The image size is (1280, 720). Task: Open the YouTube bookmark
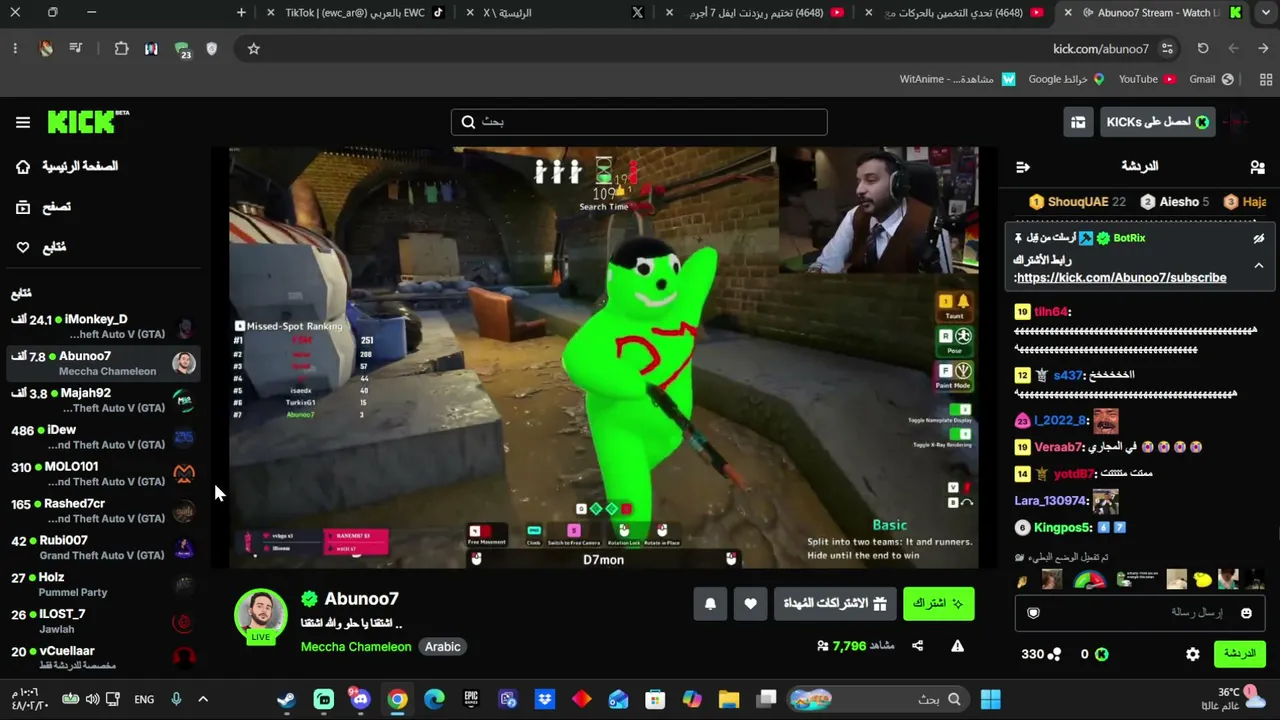[x=1147, y=79]
